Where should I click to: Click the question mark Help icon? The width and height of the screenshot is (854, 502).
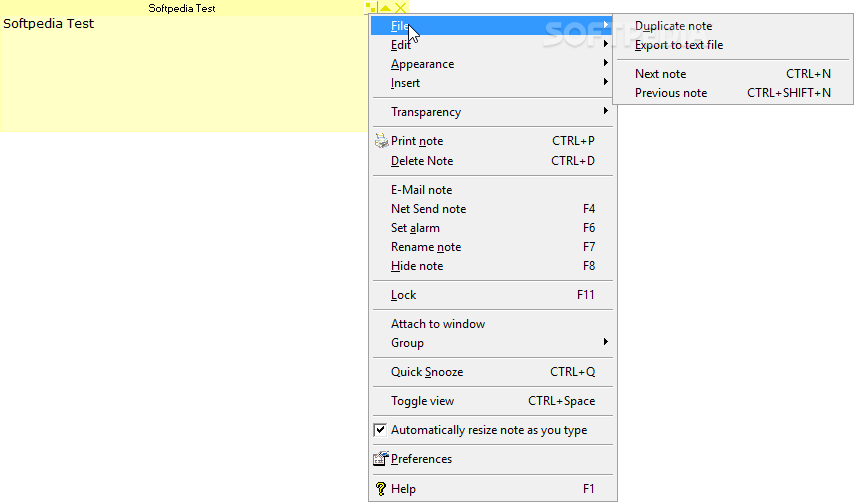(381, 489)
